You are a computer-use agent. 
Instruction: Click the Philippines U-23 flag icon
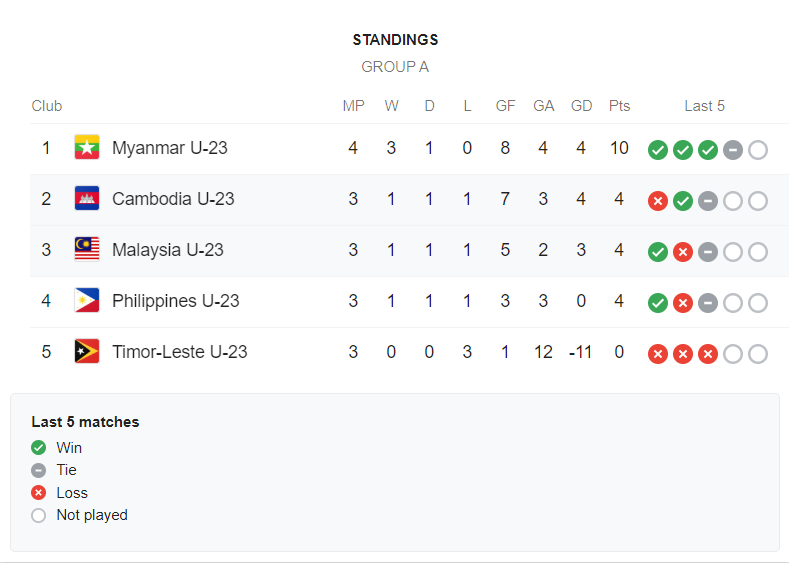click(x=87, y=300)
